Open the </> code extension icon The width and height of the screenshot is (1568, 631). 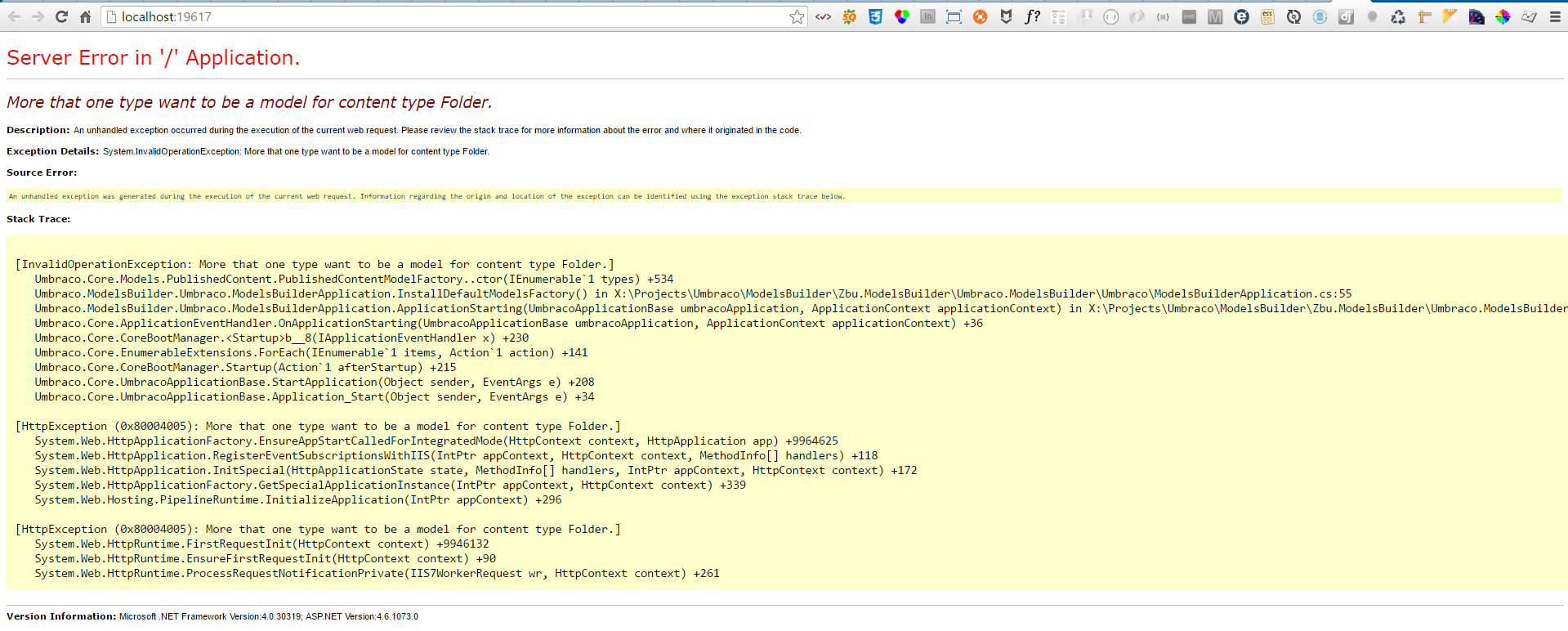point(823,16)
